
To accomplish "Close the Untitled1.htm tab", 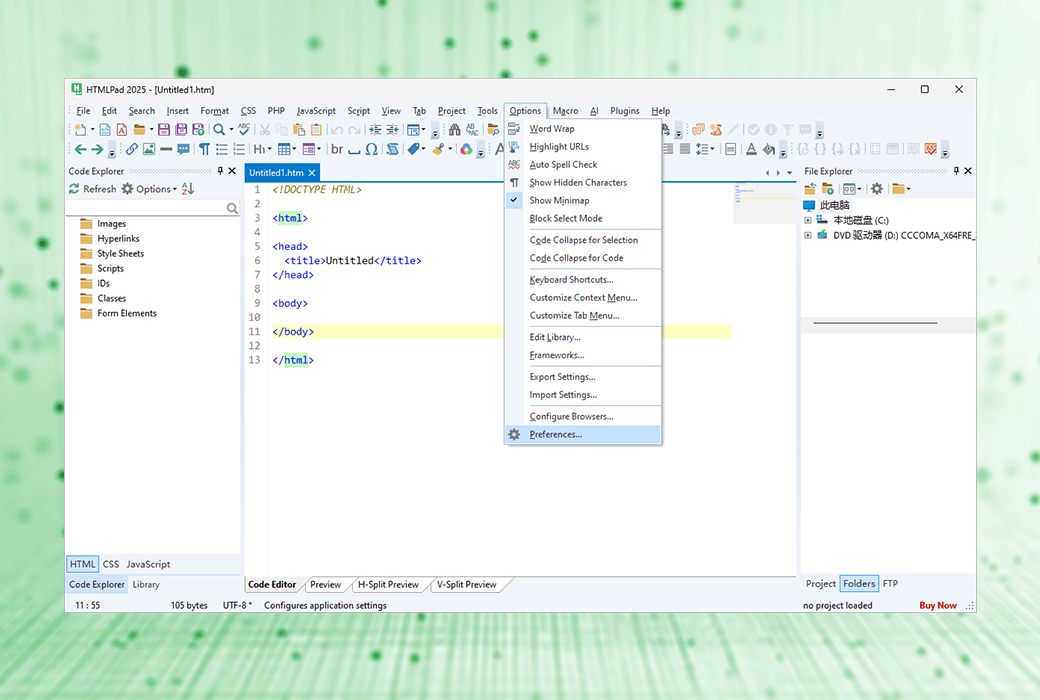I will click(x=312, y=173).
